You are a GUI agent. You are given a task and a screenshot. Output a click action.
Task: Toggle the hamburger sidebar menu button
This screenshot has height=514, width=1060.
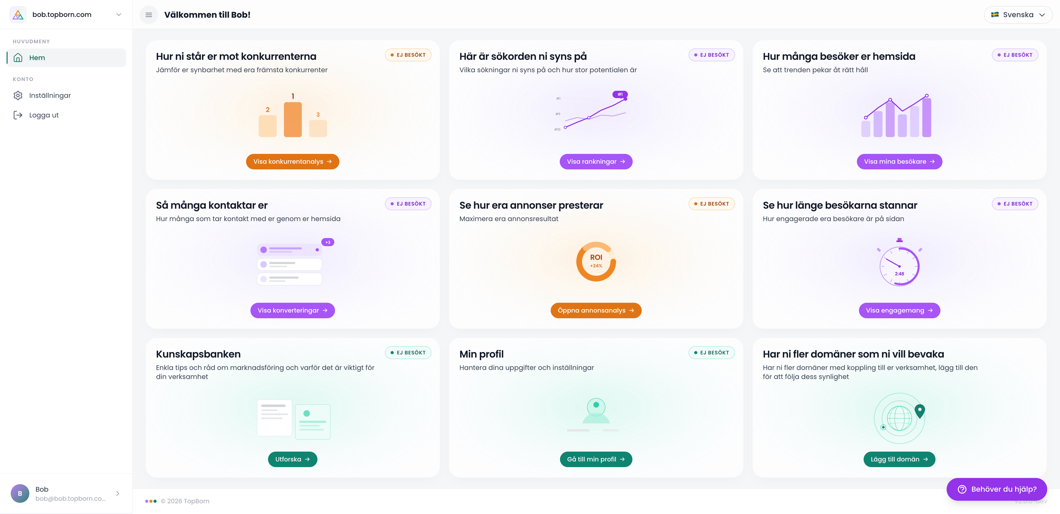click(x=149, y=14)
